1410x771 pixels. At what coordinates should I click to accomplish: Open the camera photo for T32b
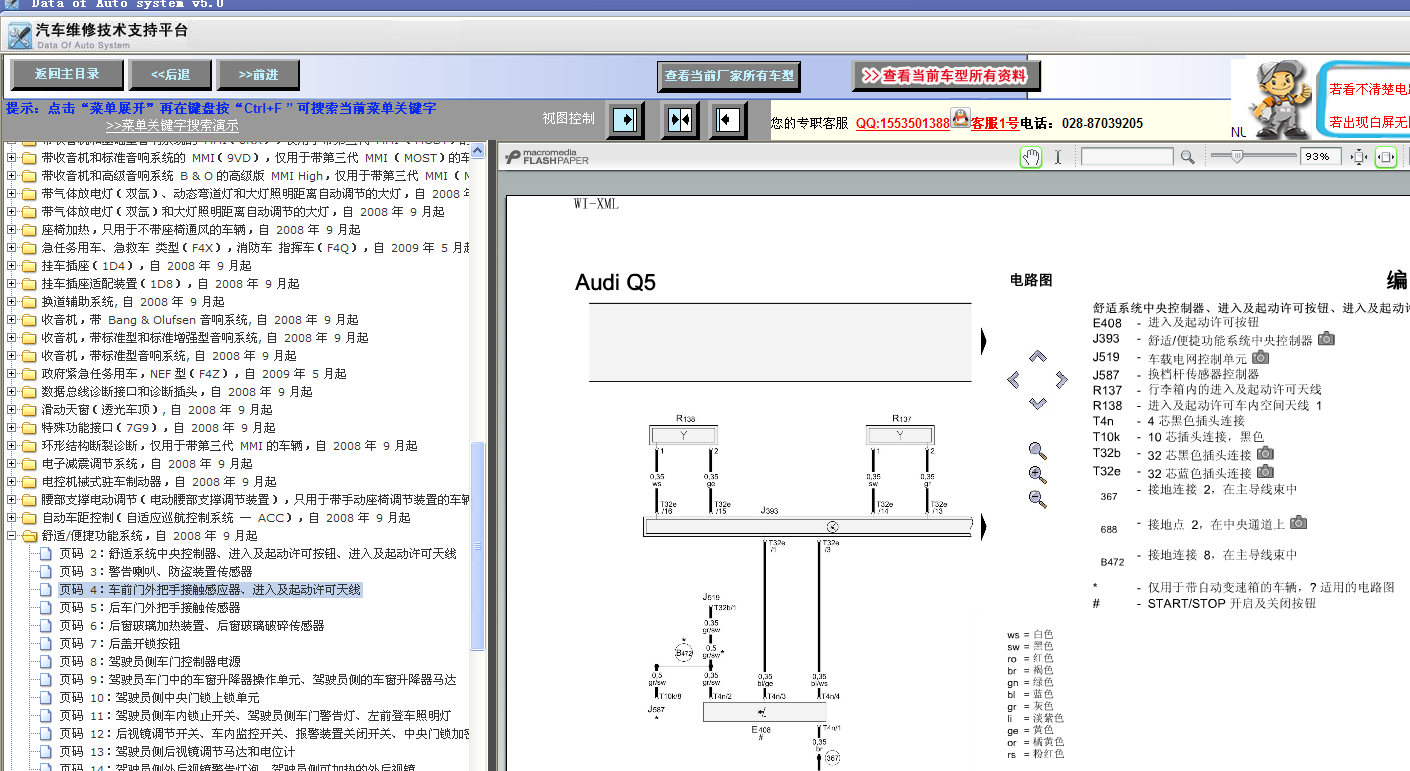coord(1265,454)
